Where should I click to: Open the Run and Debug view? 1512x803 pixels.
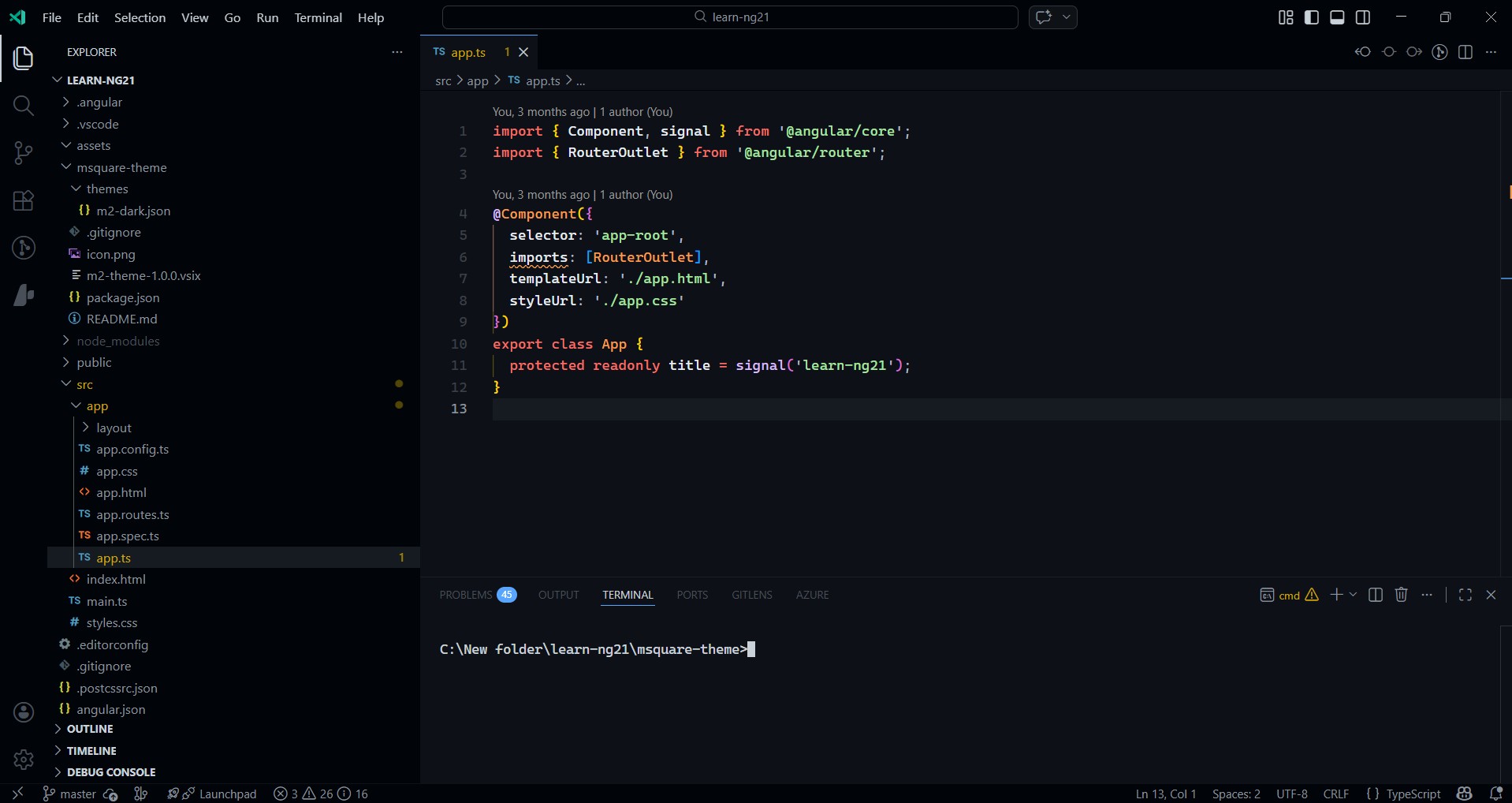coord(24,248)
